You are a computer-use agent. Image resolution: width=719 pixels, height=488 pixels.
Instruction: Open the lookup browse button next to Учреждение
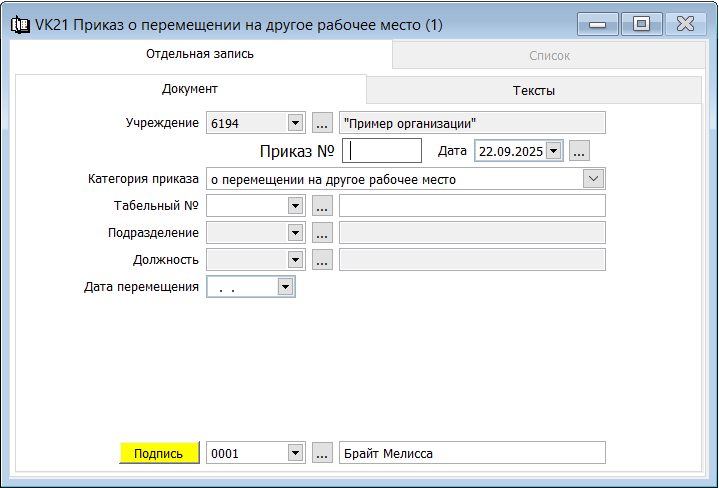point(322,123)
